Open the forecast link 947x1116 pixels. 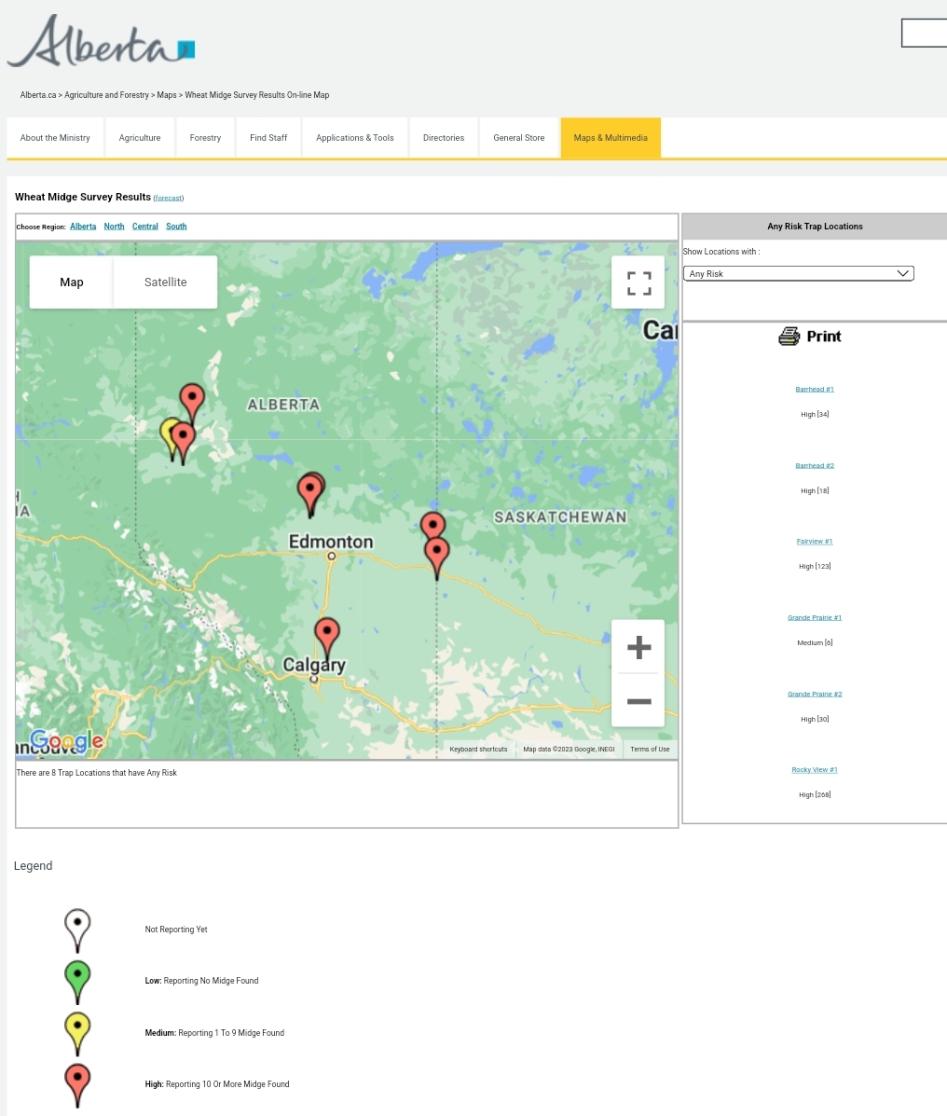[168, 198]
